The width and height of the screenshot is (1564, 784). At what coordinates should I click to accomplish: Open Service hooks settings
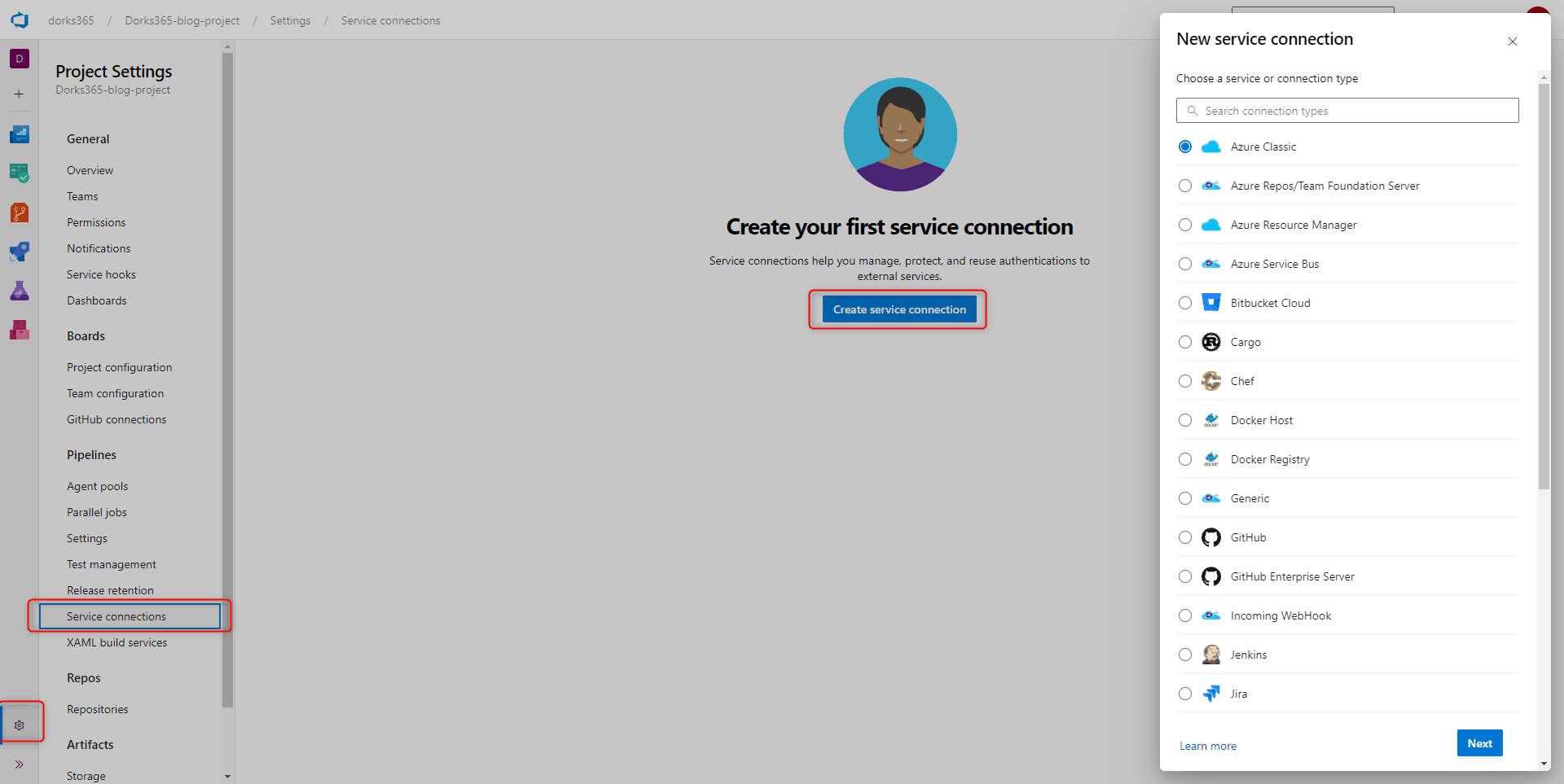tap(101, 274)
